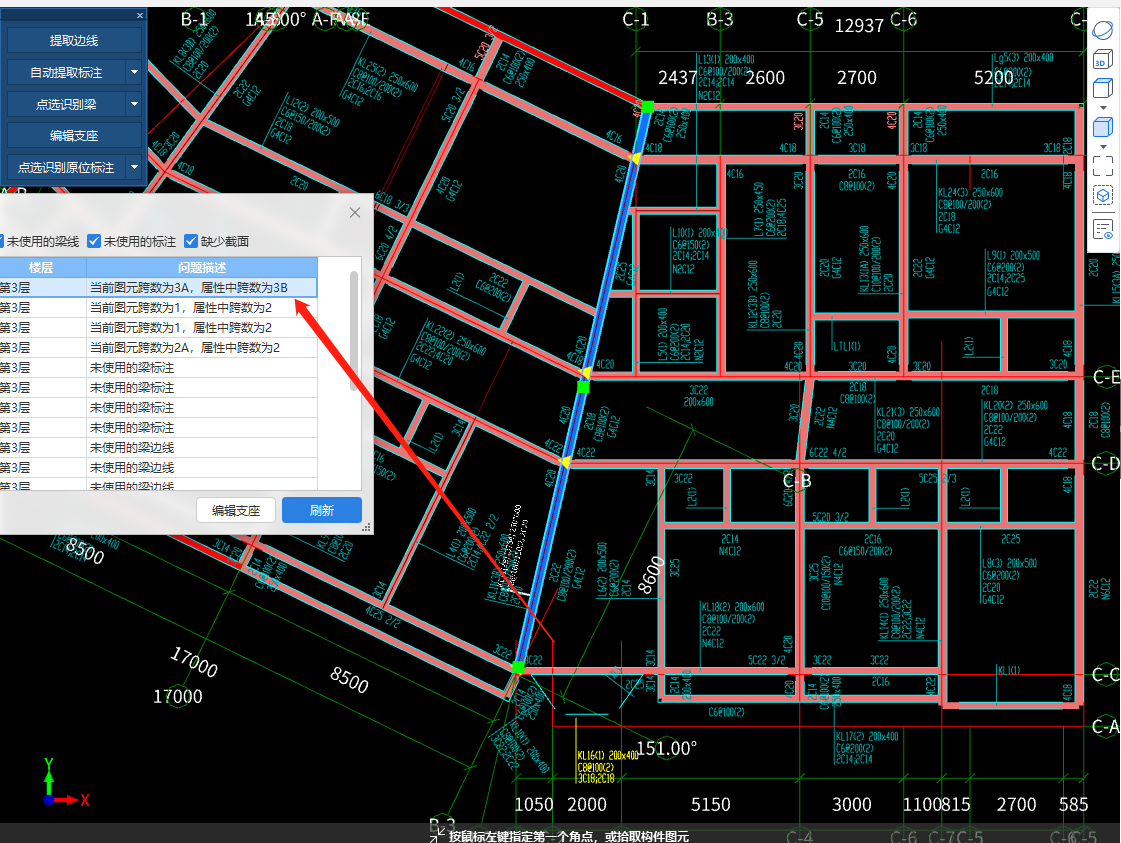Uncheck the 缺少截面 checkbox
Image resolution: width=1121 pixels, height=843 pixels.
(190, 242)
